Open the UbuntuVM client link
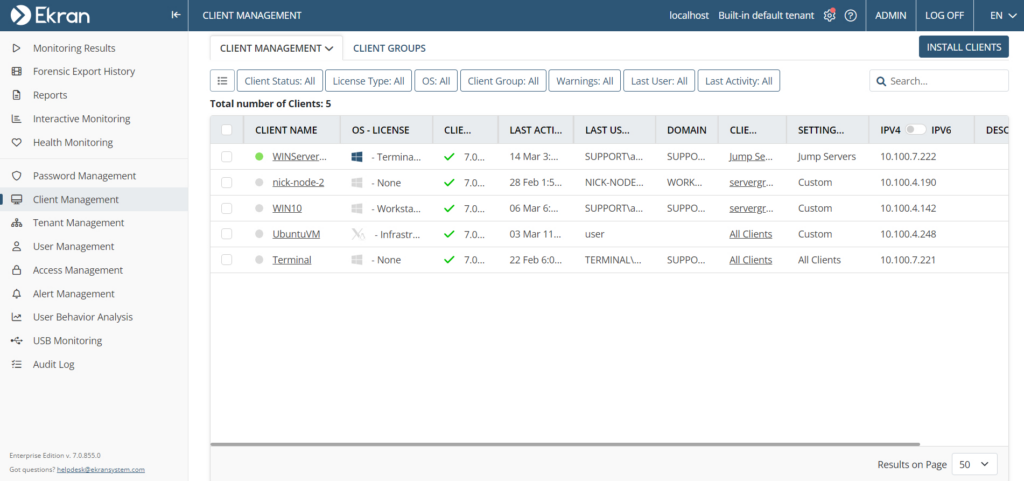The width and height of the screenshot is (1024, 481). pyautogui.click(x=294, y=234)
